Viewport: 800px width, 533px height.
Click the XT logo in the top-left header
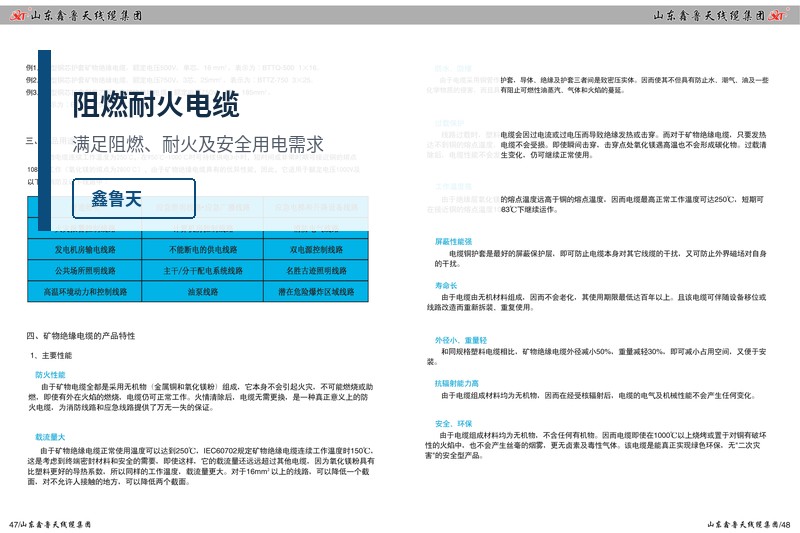coord(18,16)
